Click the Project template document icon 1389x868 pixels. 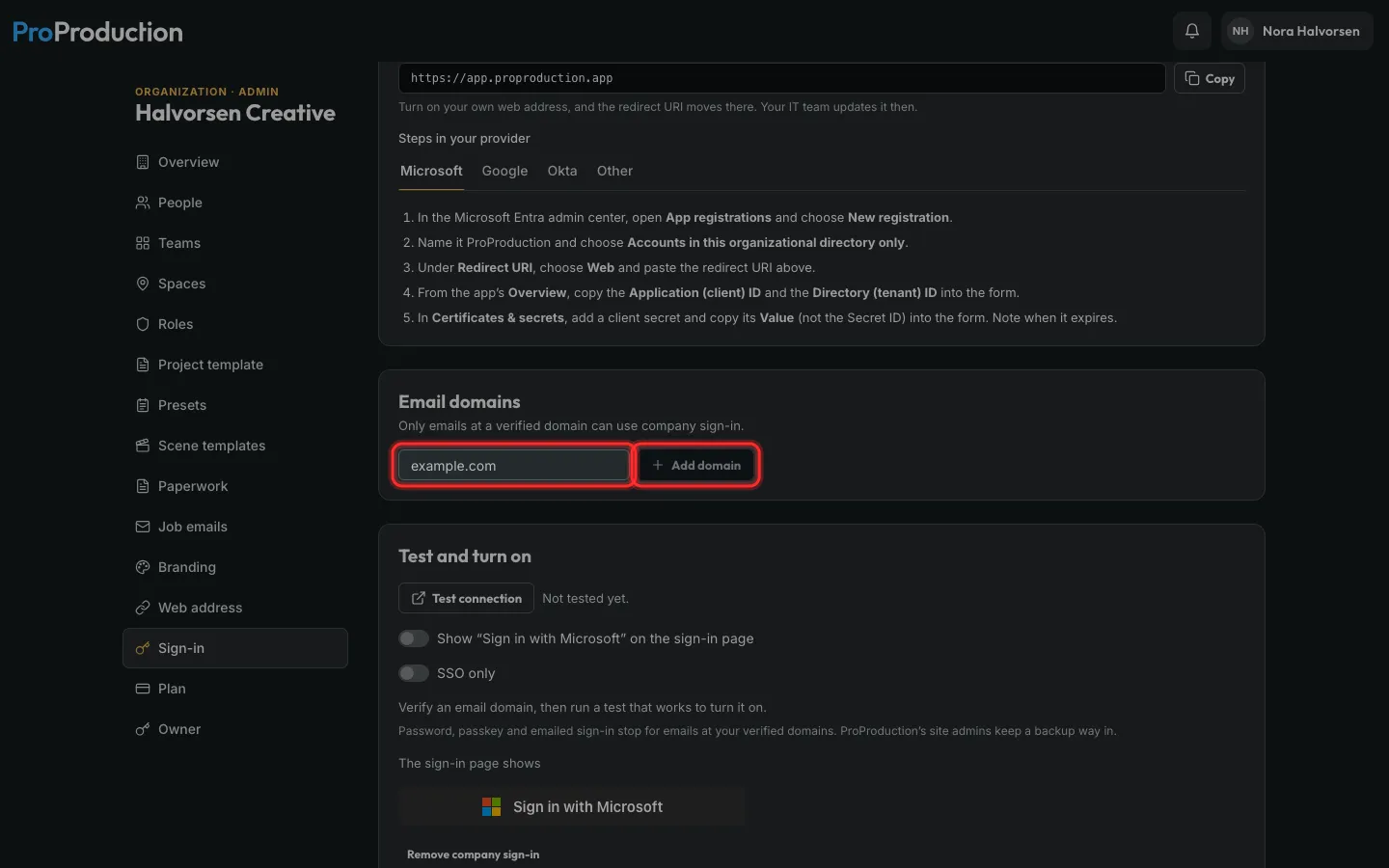click(143, 365)
